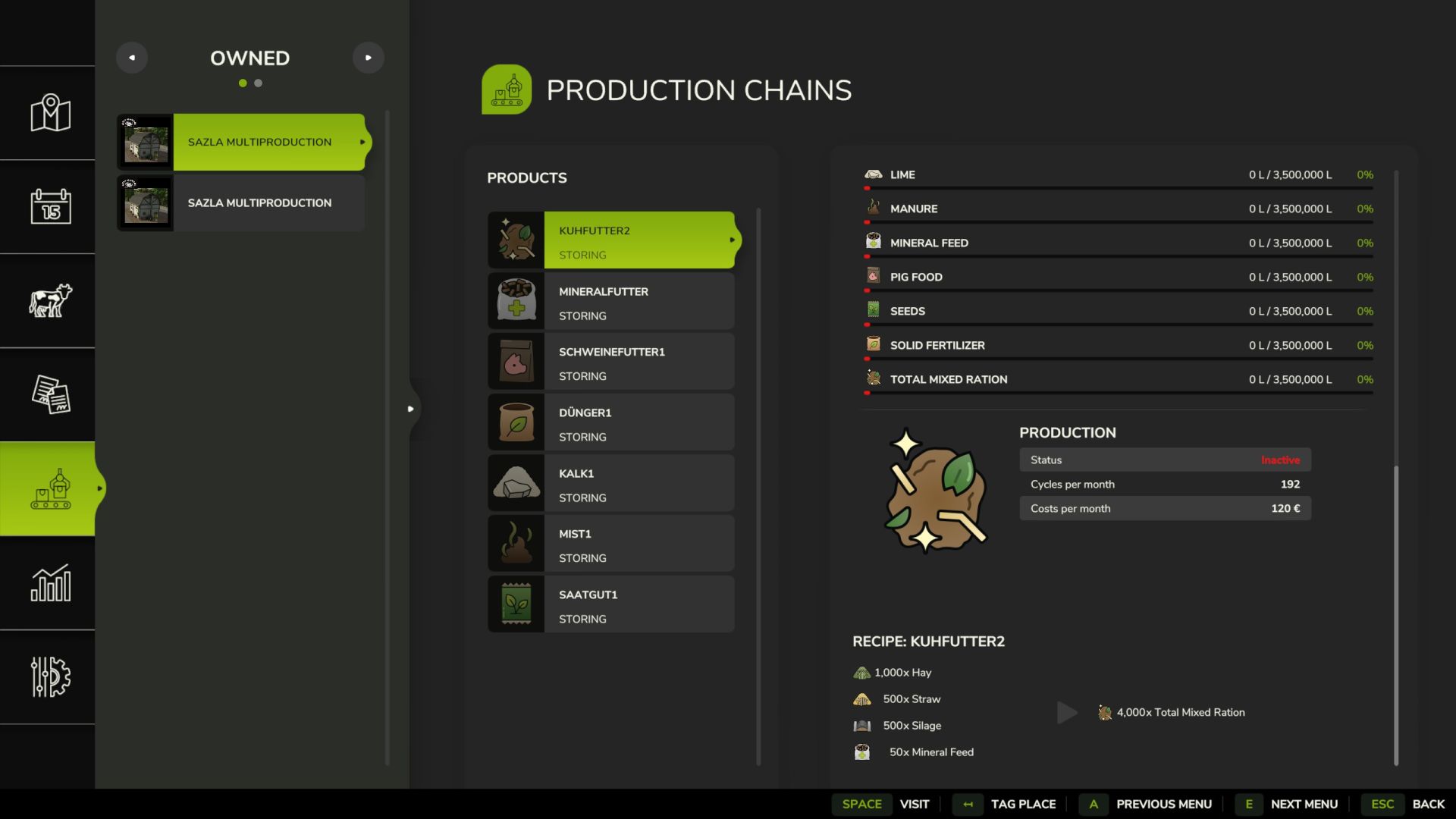Collapse side panel with middle arrow handle
Screen dimensions: 1456x819
pos(410,409)
